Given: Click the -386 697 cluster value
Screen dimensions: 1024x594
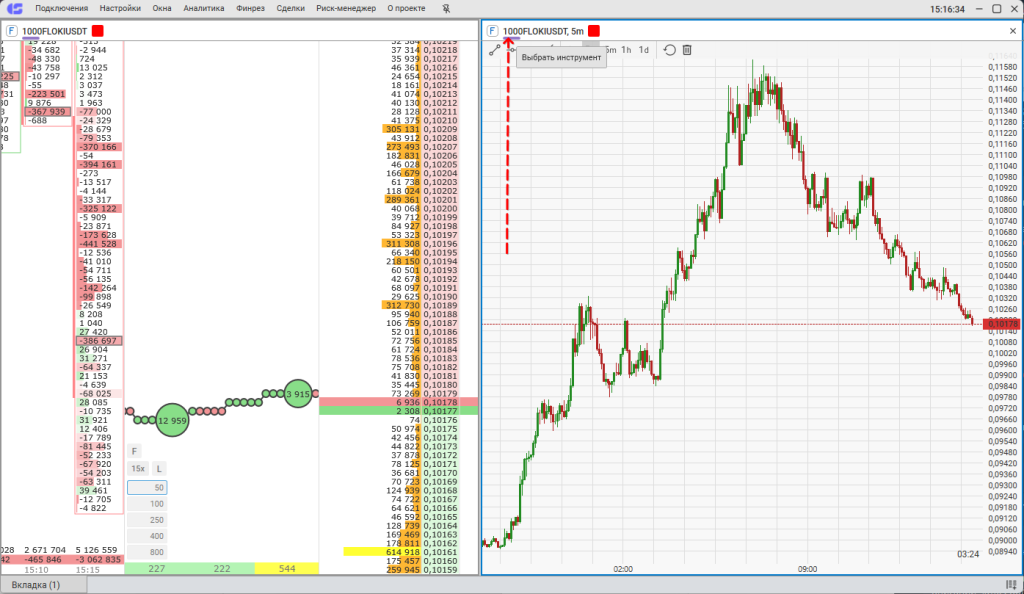Looking at the screenshot, I should pos(99,341).
